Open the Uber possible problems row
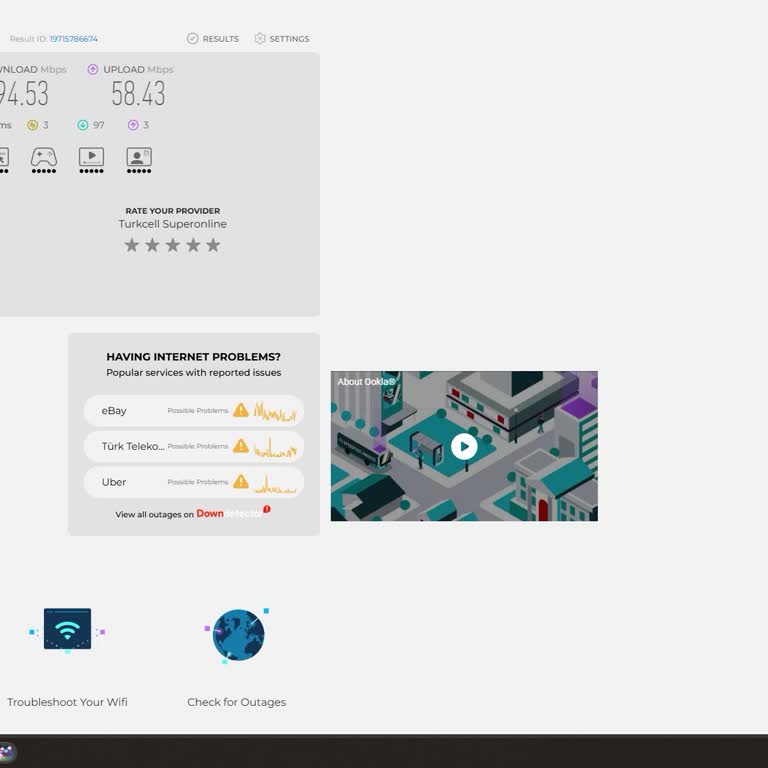This screenshot has width=768, height=768. [194, 482]
